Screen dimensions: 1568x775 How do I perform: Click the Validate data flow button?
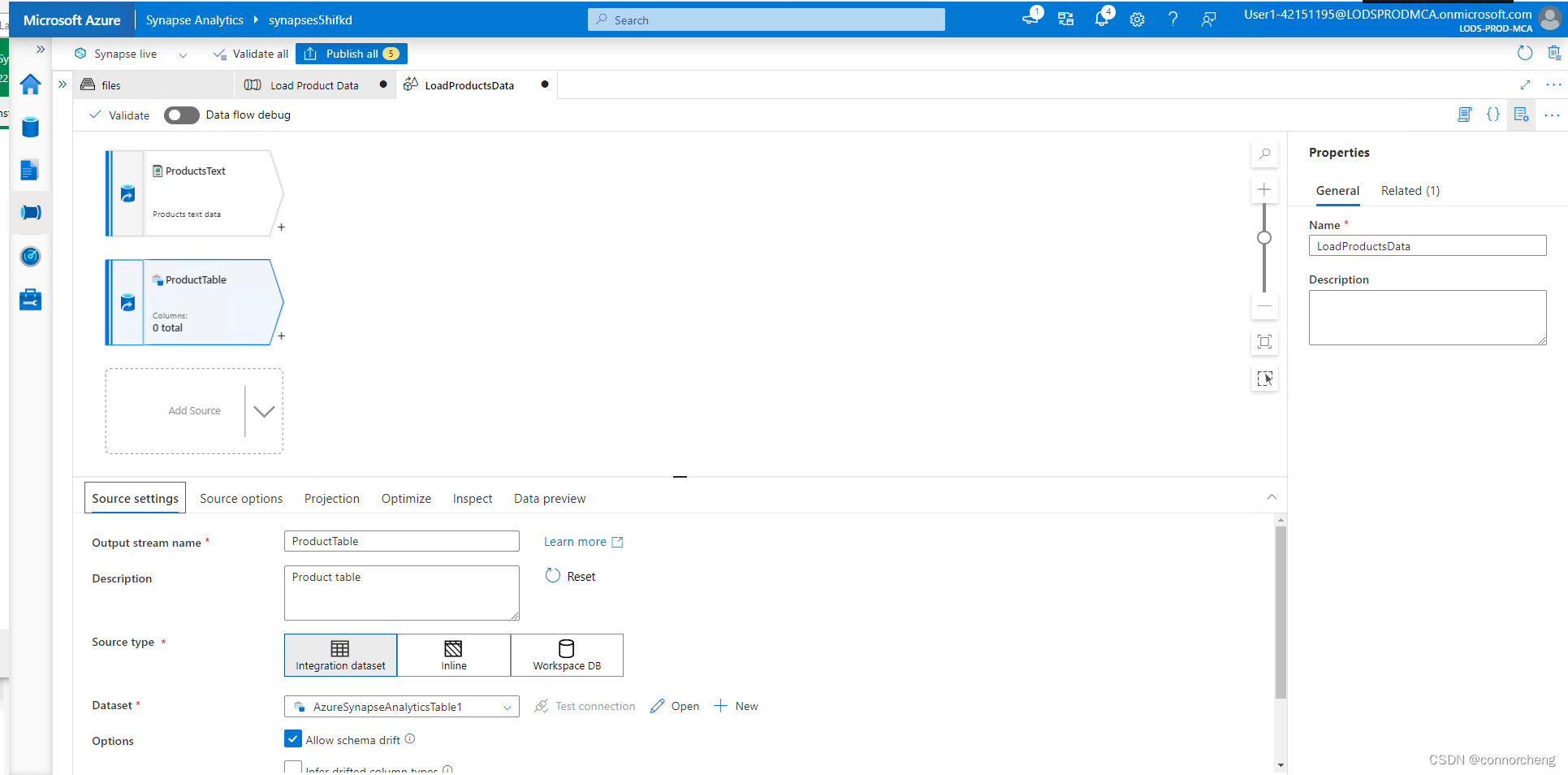pyautogui.click(x=119, y=115)
